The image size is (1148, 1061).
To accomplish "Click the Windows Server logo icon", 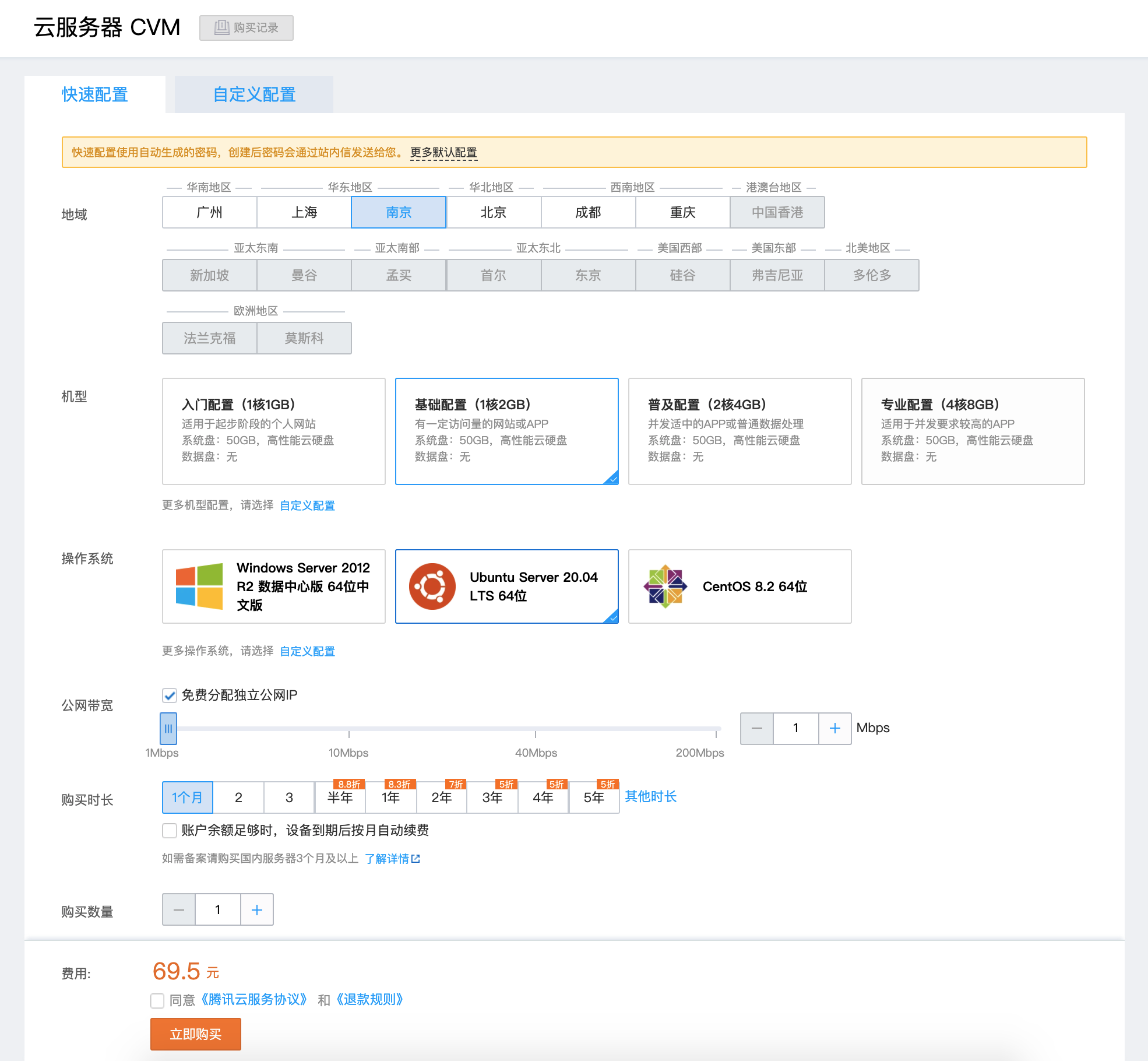I will point(199,586).
